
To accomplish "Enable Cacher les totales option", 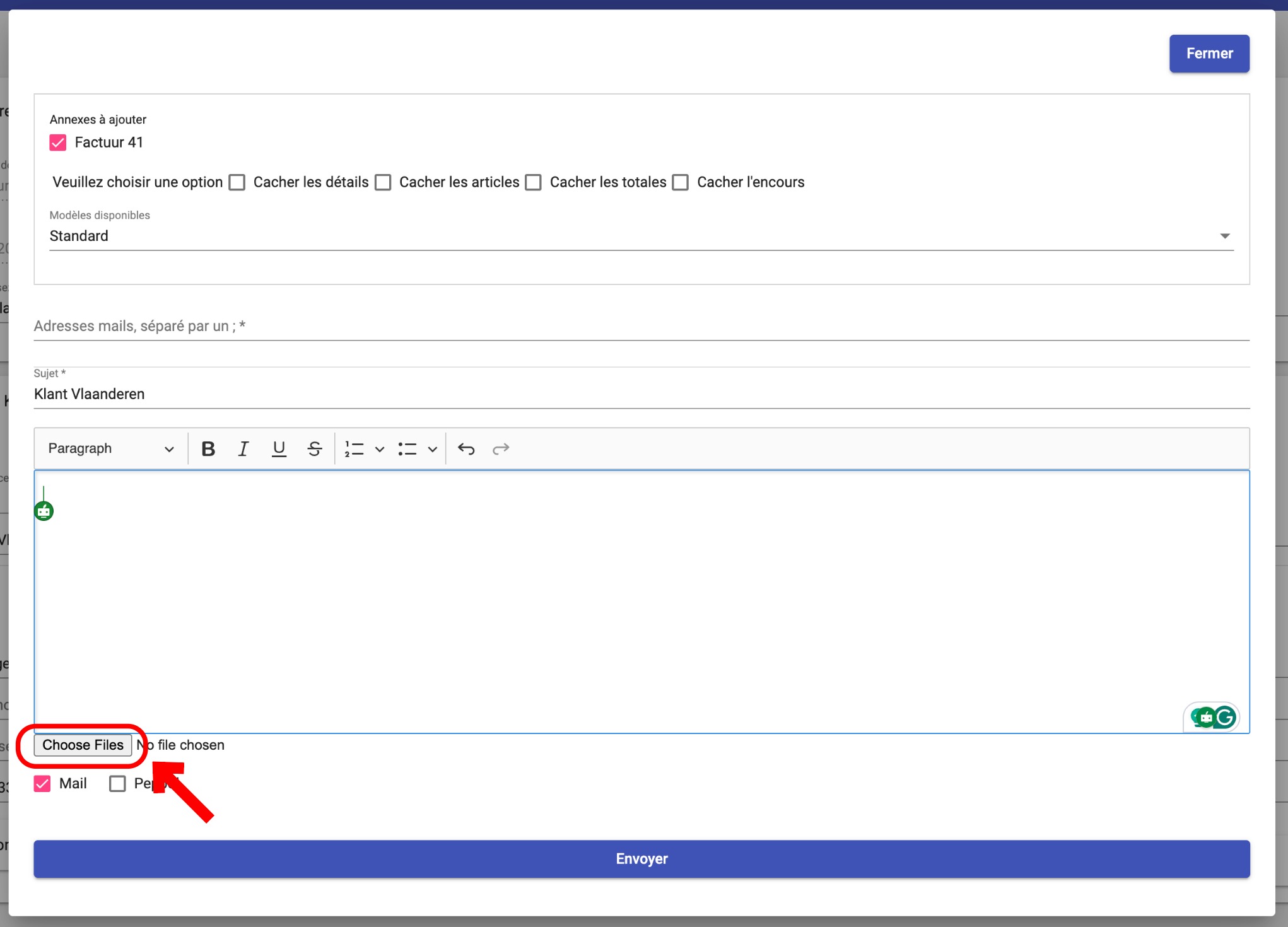I will point(534,182).
